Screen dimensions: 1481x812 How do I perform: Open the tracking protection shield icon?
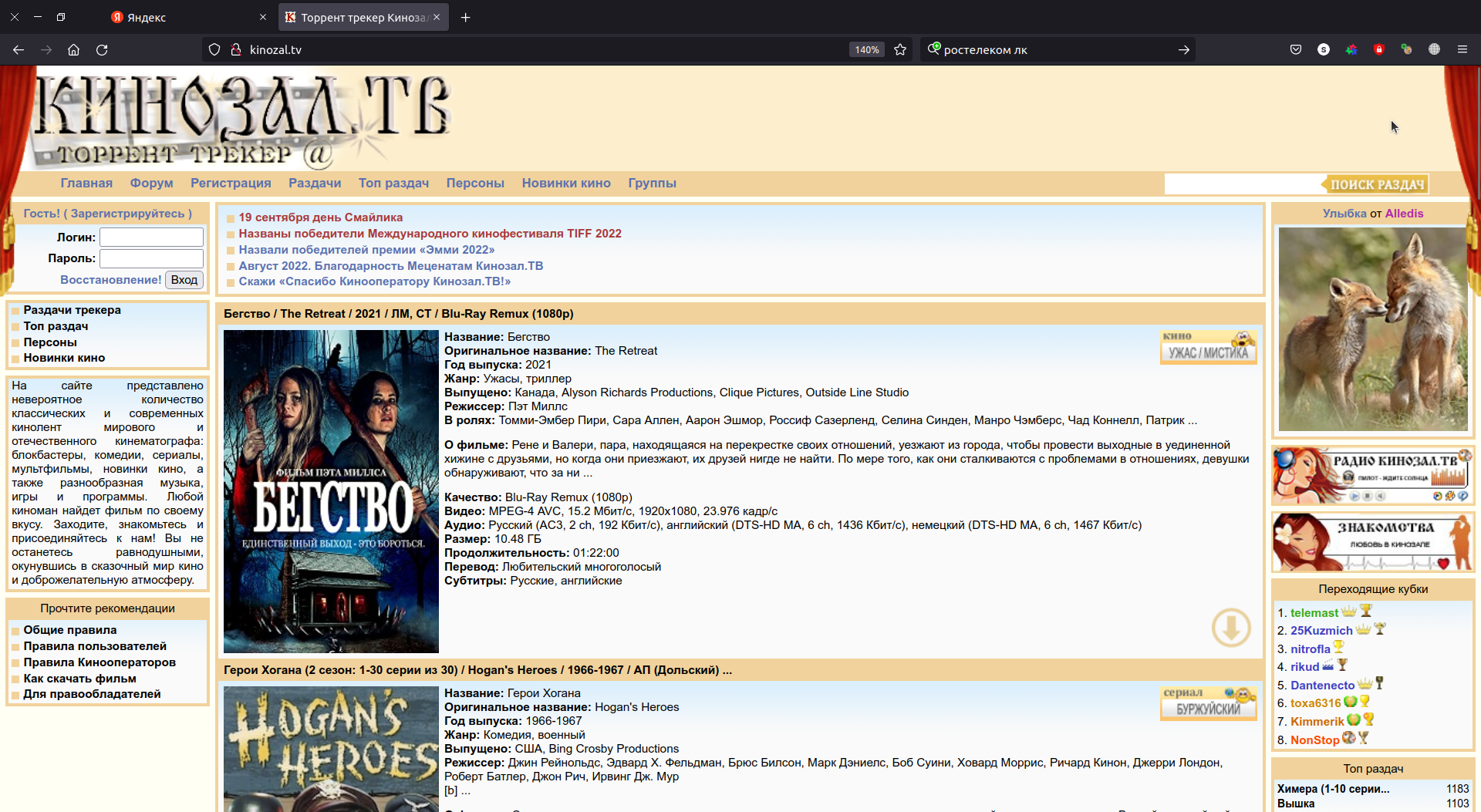coord(214,49)
